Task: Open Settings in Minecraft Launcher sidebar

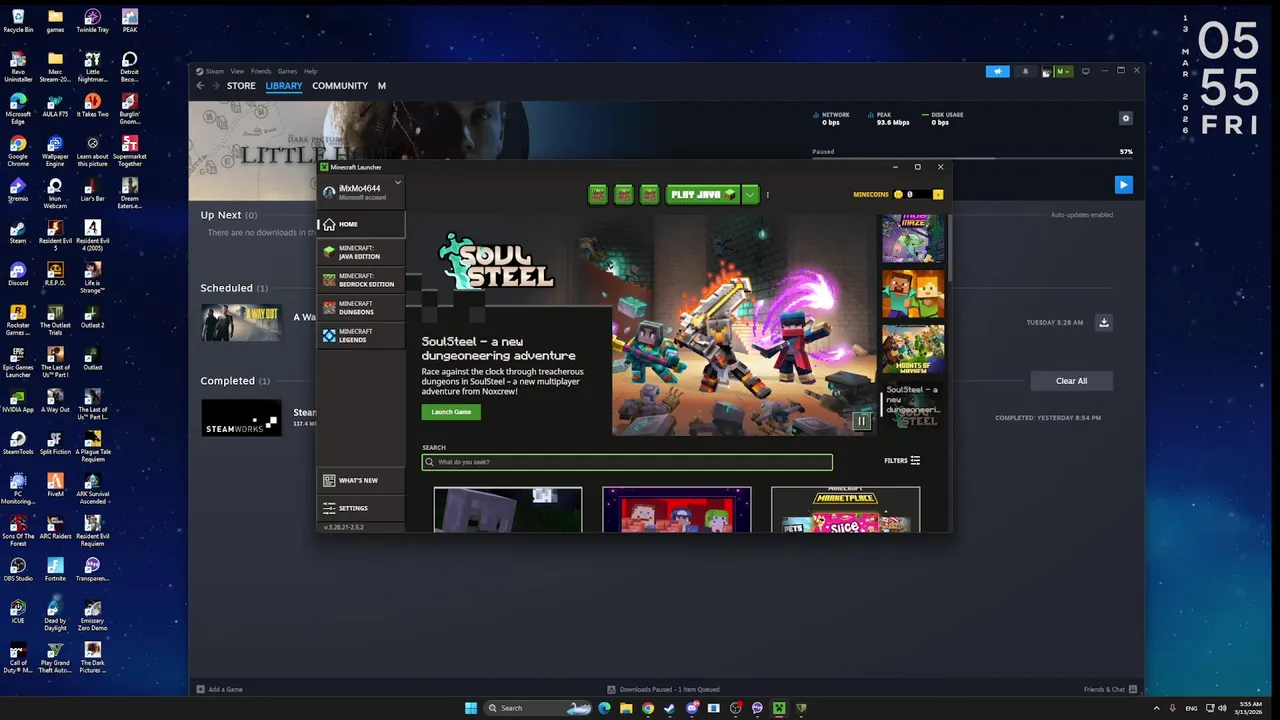Action: click(x=361, y=508)
